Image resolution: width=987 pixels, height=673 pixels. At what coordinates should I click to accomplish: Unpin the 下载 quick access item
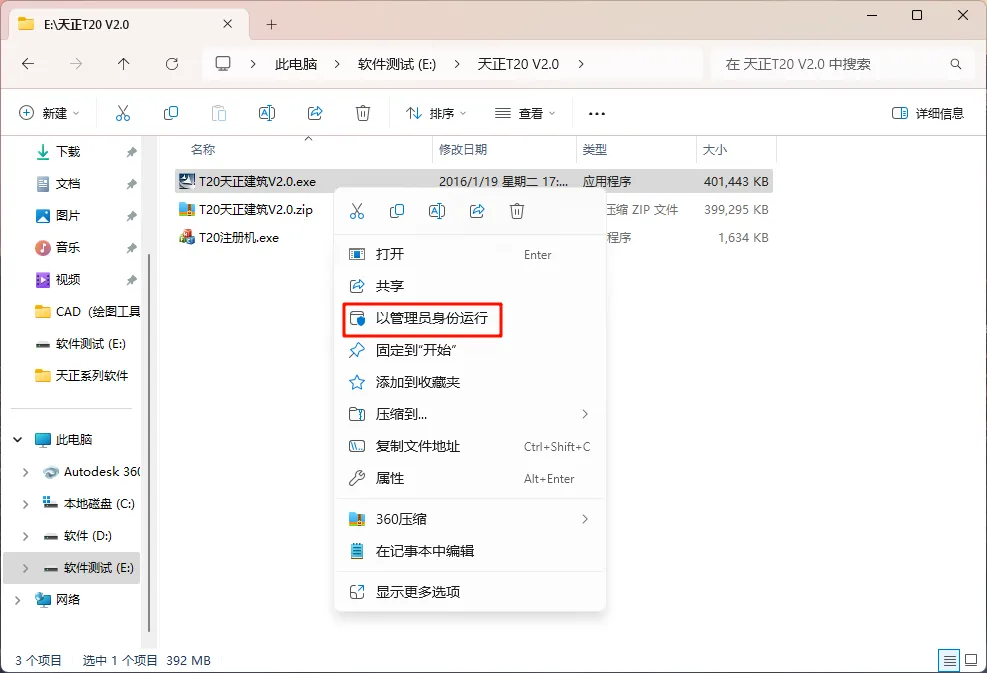coord(131,152)
